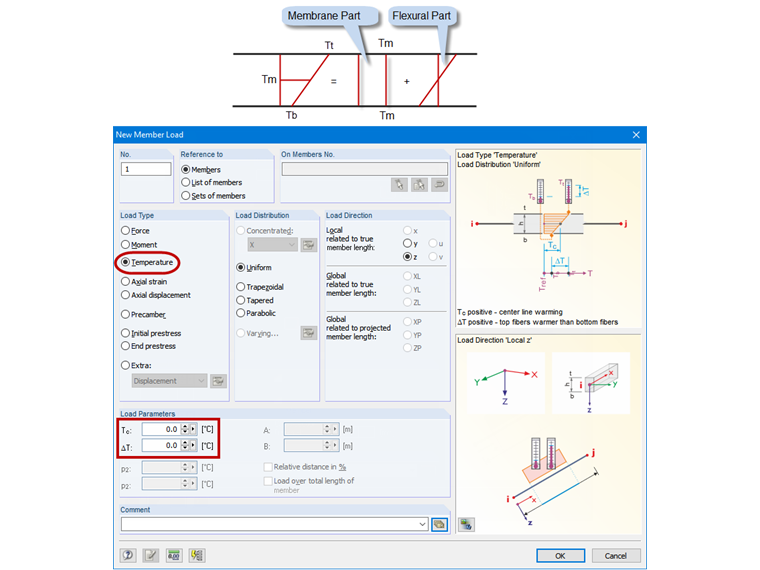Image resolution: width=760 pixels, height=570 pixels.
Task: Open ΔT value arrow menu
Action: (x=193, y=445)
